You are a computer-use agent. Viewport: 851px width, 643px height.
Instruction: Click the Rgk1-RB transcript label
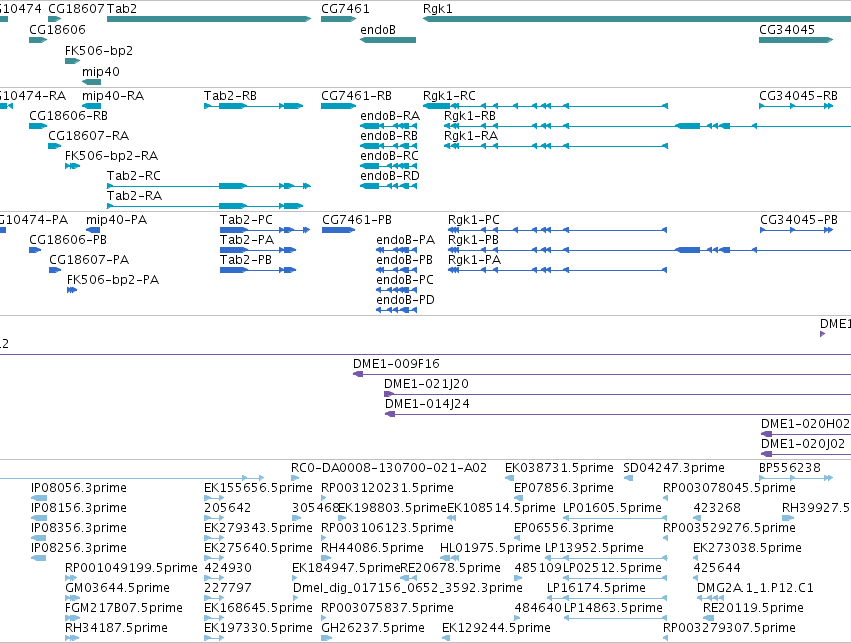[x=470, y=116]
